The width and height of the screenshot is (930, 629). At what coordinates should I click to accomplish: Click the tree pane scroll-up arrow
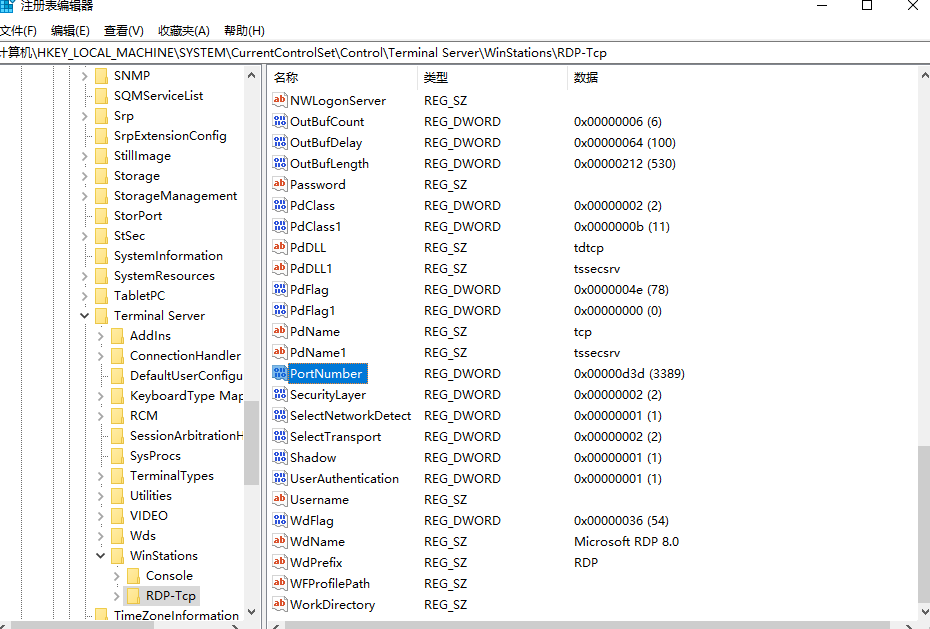(251, 75)
